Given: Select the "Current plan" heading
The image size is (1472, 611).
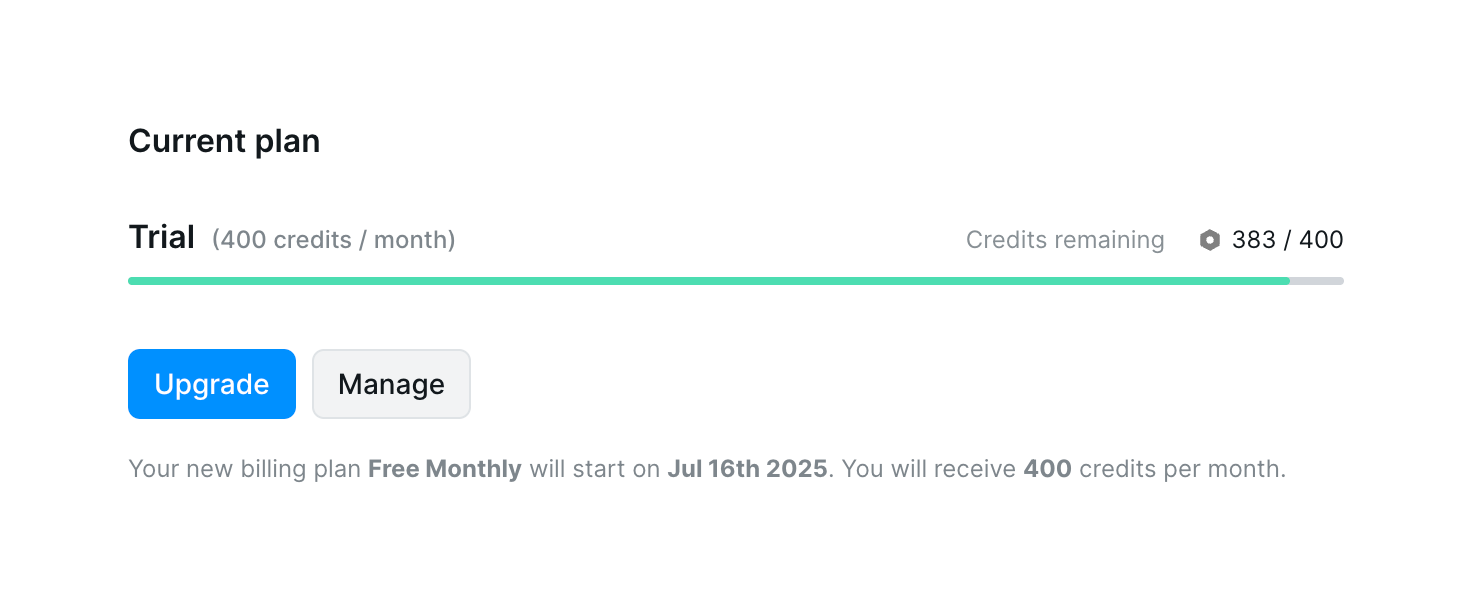Looking at the screenshot, I should click(x=224, y=141).
